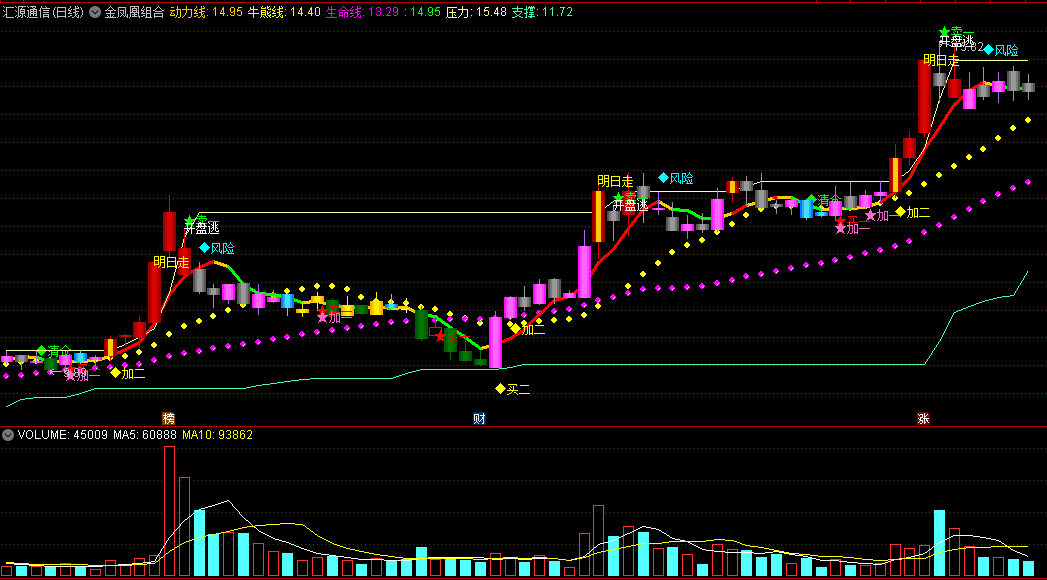Click 加二 diamond just above 买二
Screen dimensions: 1047x580
515,328
